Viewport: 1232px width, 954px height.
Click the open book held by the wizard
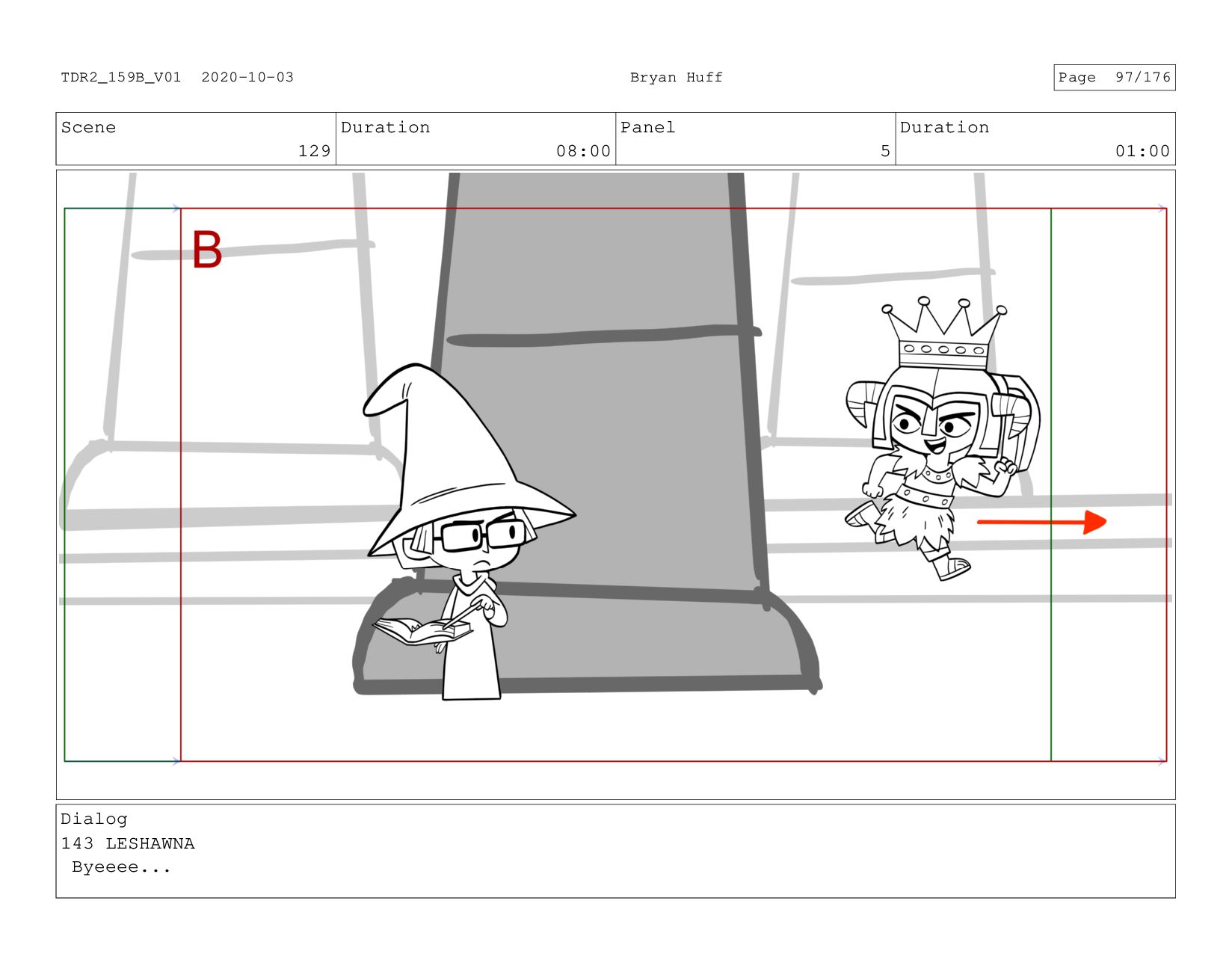(x=422, y=631)
